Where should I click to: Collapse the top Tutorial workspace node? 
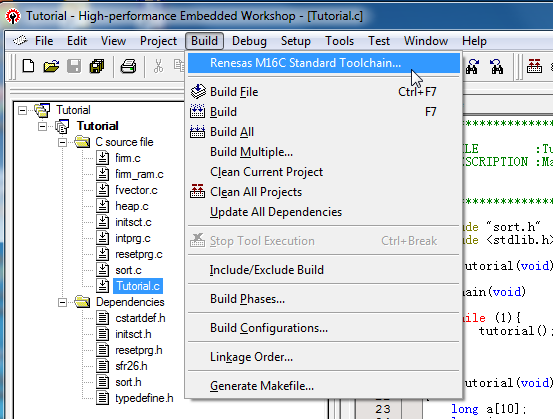pos(22,110)
